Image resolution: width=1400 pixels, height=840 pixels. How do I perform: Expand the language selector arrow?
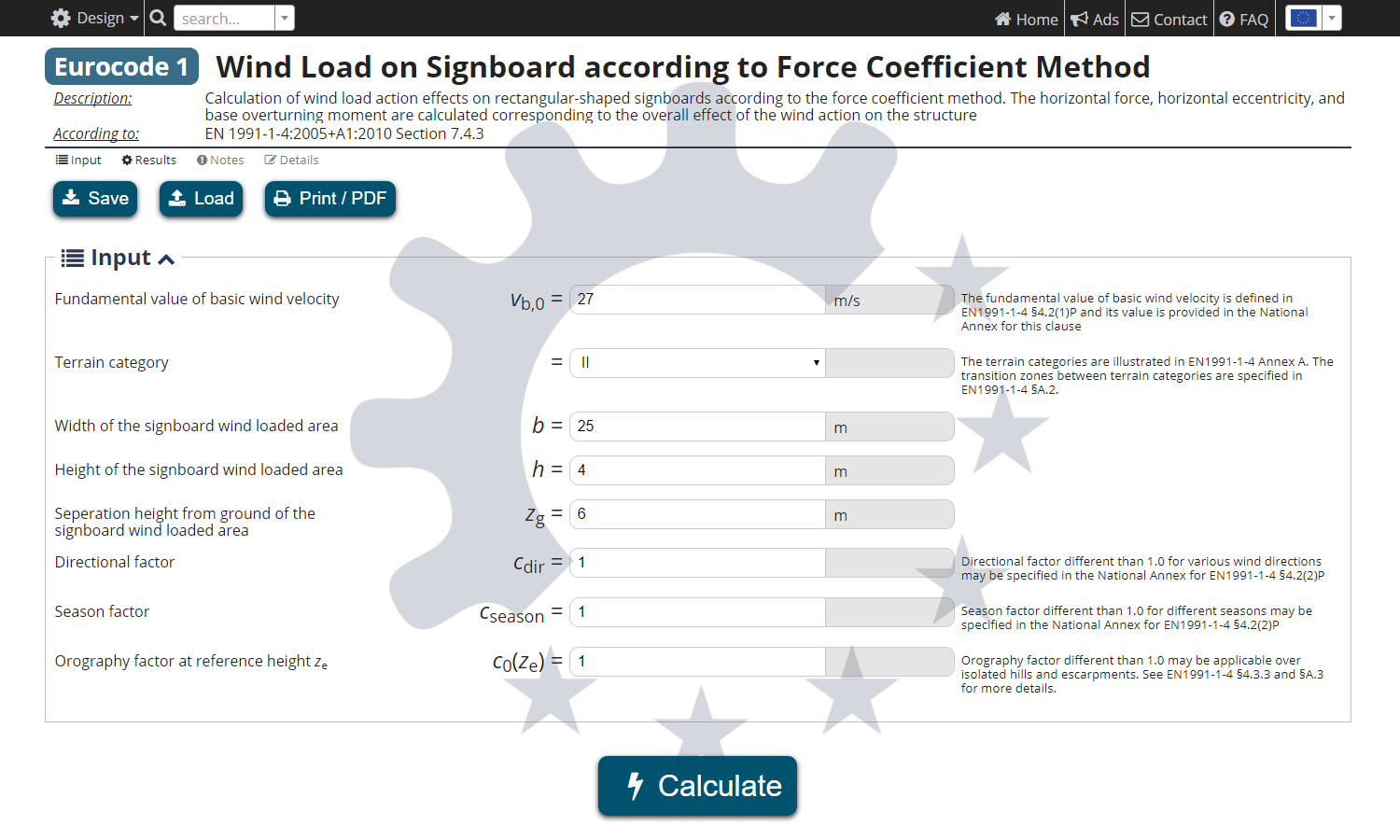click(x=1332, y=18)
